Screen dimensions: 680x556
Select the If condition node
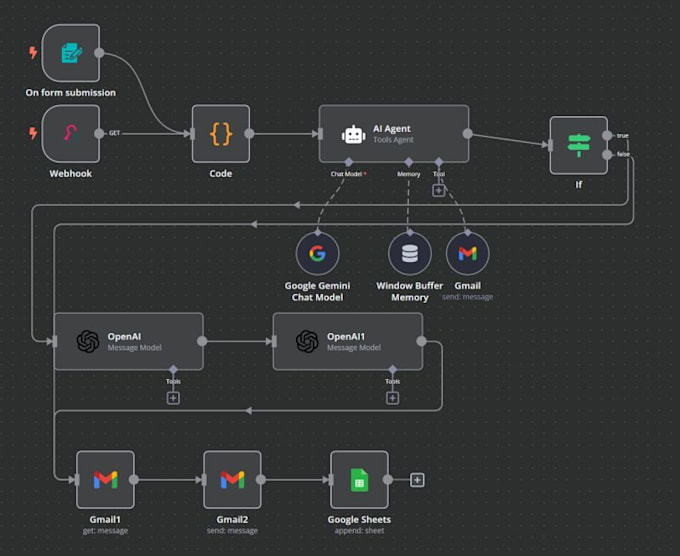tap(579, 145)
